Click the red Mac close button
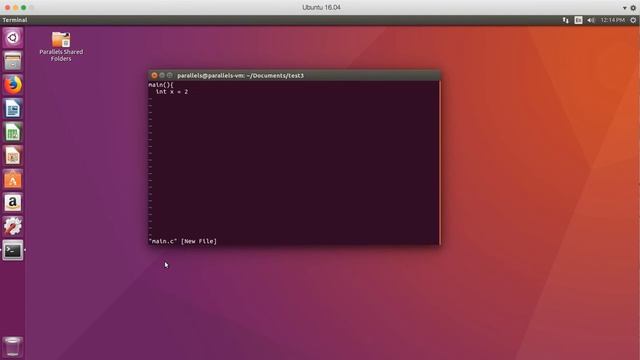 pyautogui.click(x=7, y=8)
